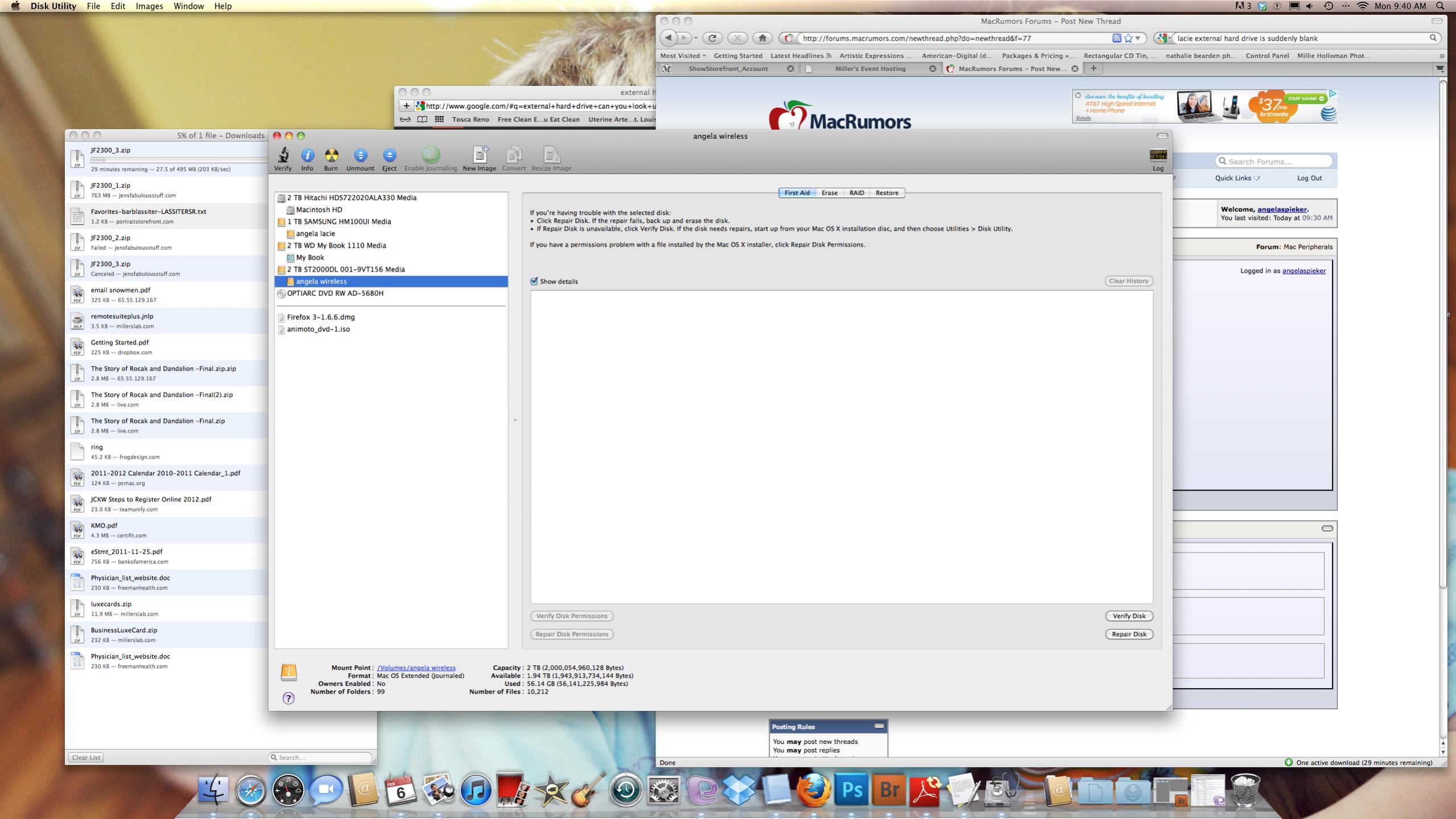This screenshot has width=1456, height=819.
Task: Click the Verify microscope toolbar icon
Action: (x=283, y=155)
